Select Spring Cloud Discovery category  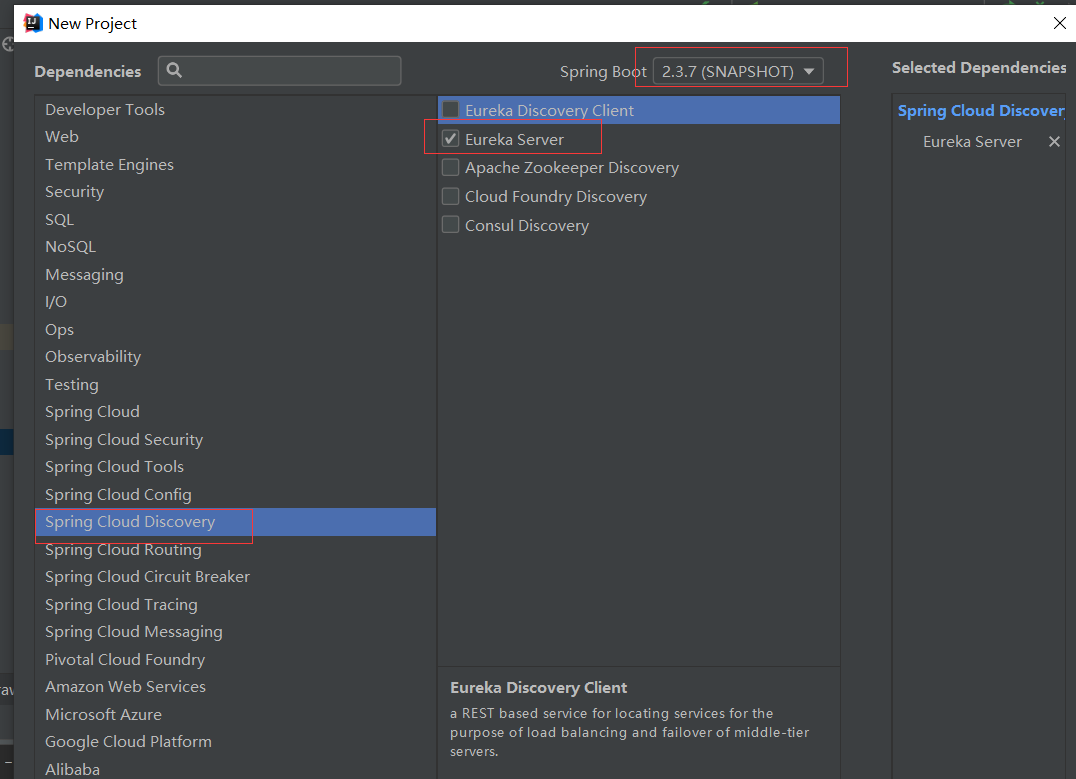click(x=235, y=522)
